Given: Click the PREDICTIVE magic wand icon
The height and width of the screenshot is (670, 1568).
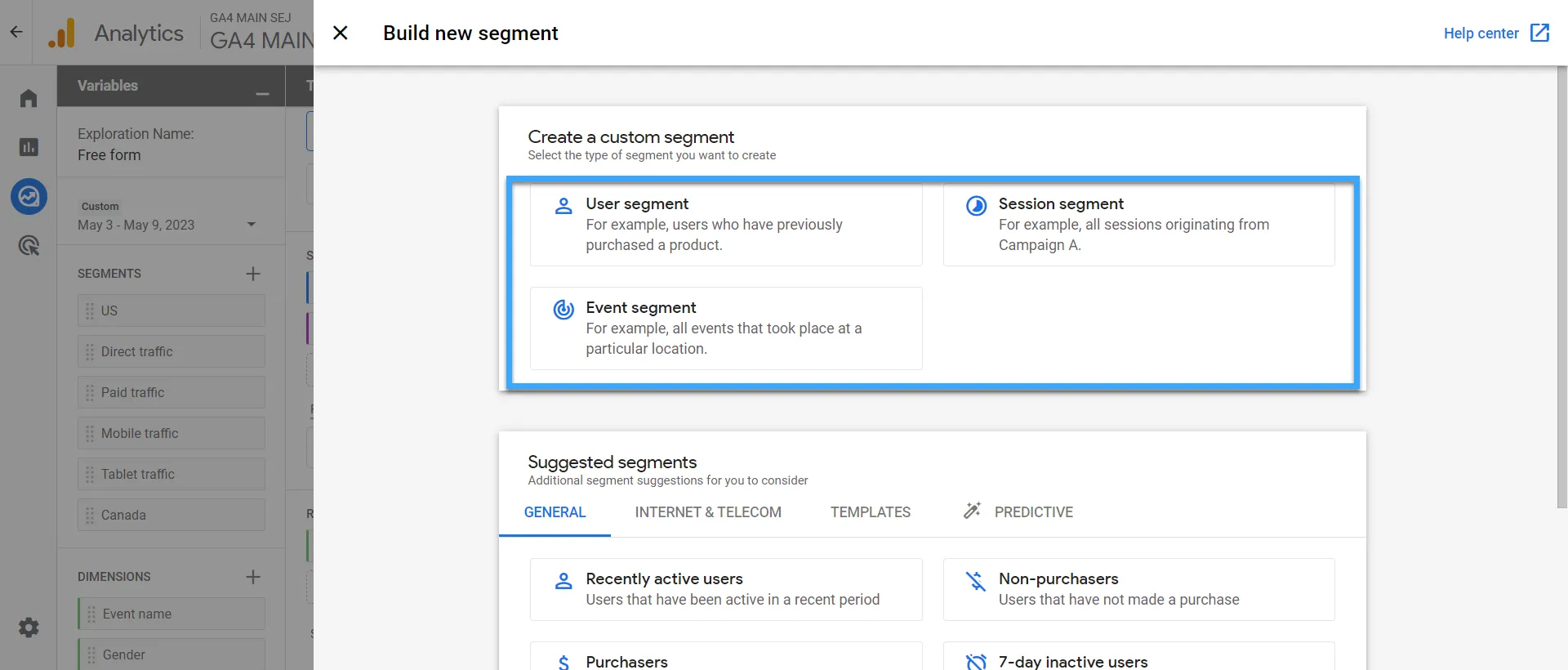Looking at the screenshot, I should (x=972, y=511).
